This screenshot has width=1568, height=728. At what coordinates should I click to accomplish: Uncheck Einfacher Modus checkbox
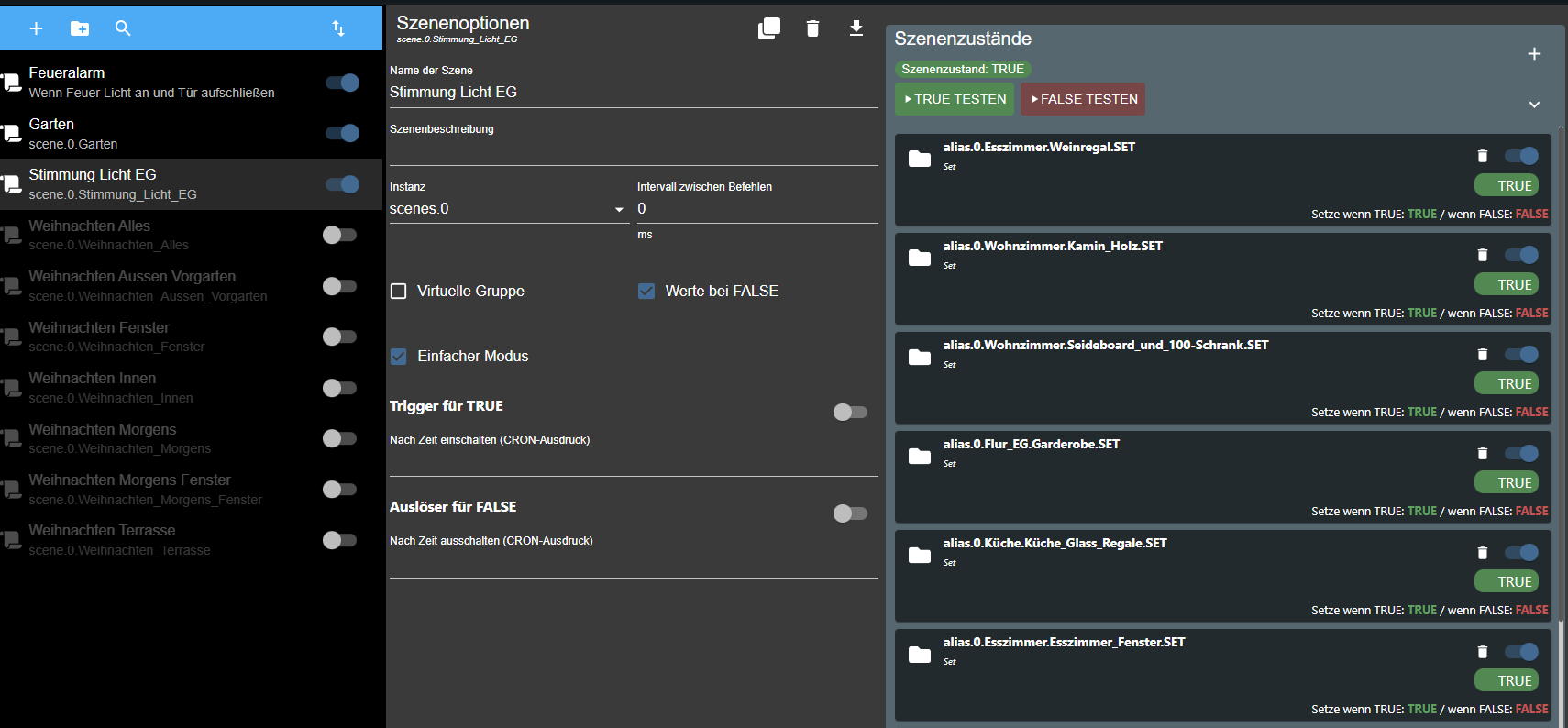coord(399,357)
